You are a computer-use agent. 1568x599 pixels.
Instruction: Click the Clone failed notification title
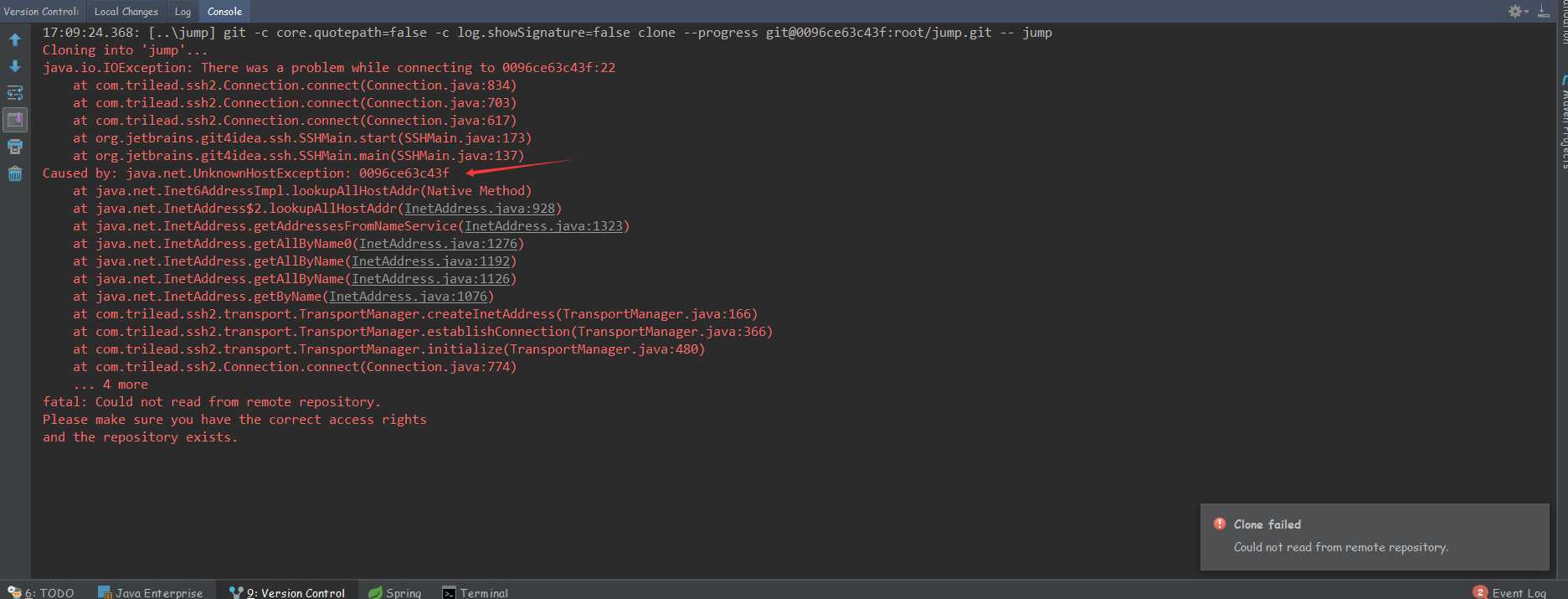(1267, 524)
